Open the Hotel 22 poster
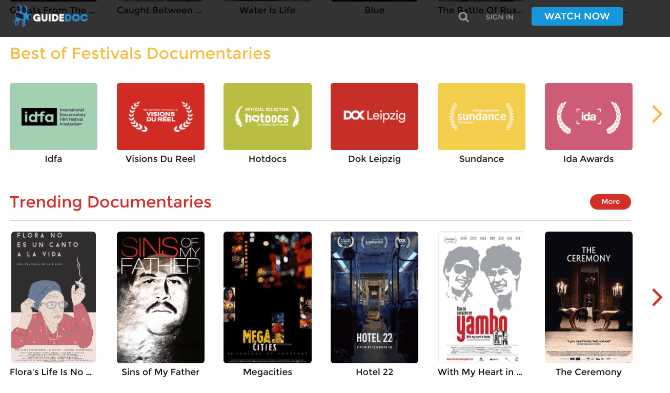The width and height of the screenshot is (670, 393). 374,297
